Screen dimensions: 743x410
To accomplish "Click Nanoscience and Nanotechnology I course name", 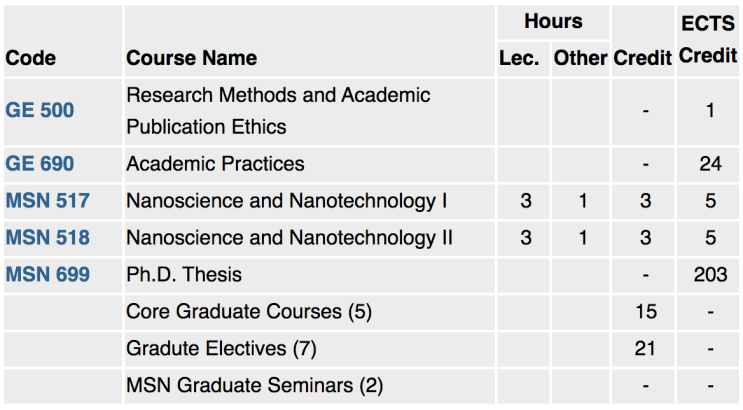I will pos(287,201).
